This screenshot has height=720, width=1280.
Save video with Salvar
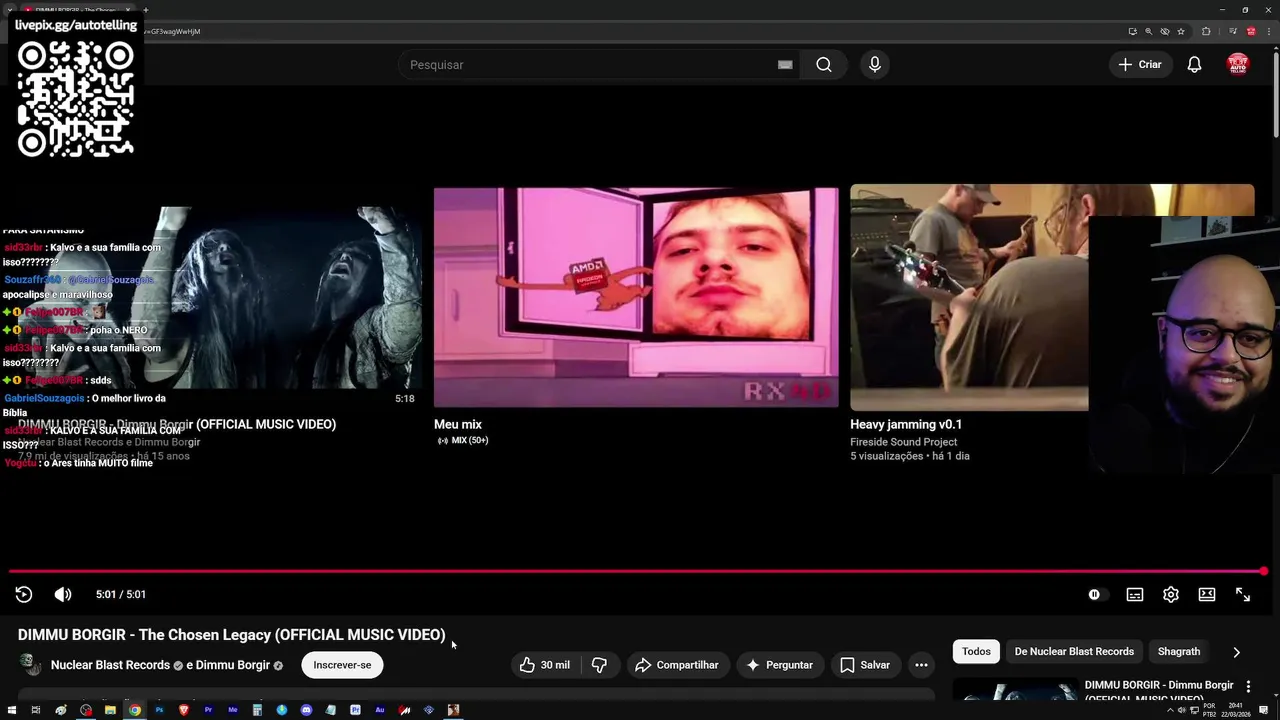[x=865, y=665]
